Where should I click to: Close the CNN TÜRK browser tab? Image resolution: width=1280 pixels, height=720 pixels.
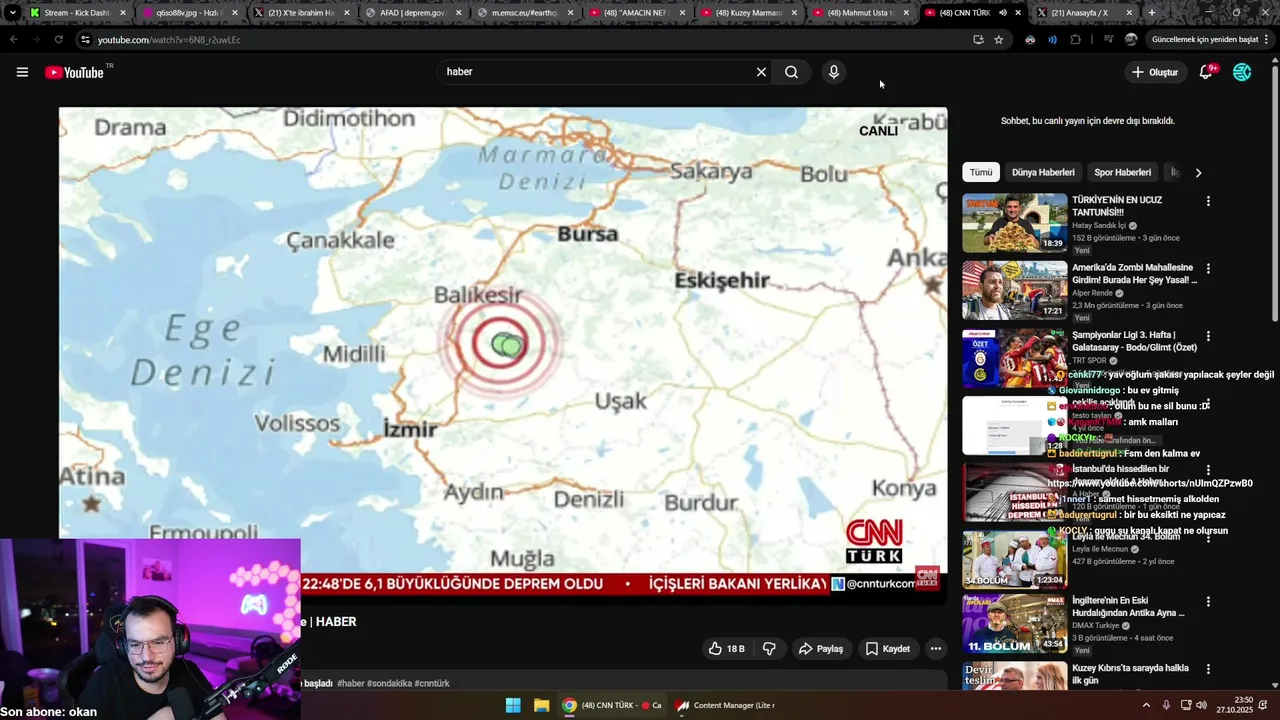point(1018,13)
